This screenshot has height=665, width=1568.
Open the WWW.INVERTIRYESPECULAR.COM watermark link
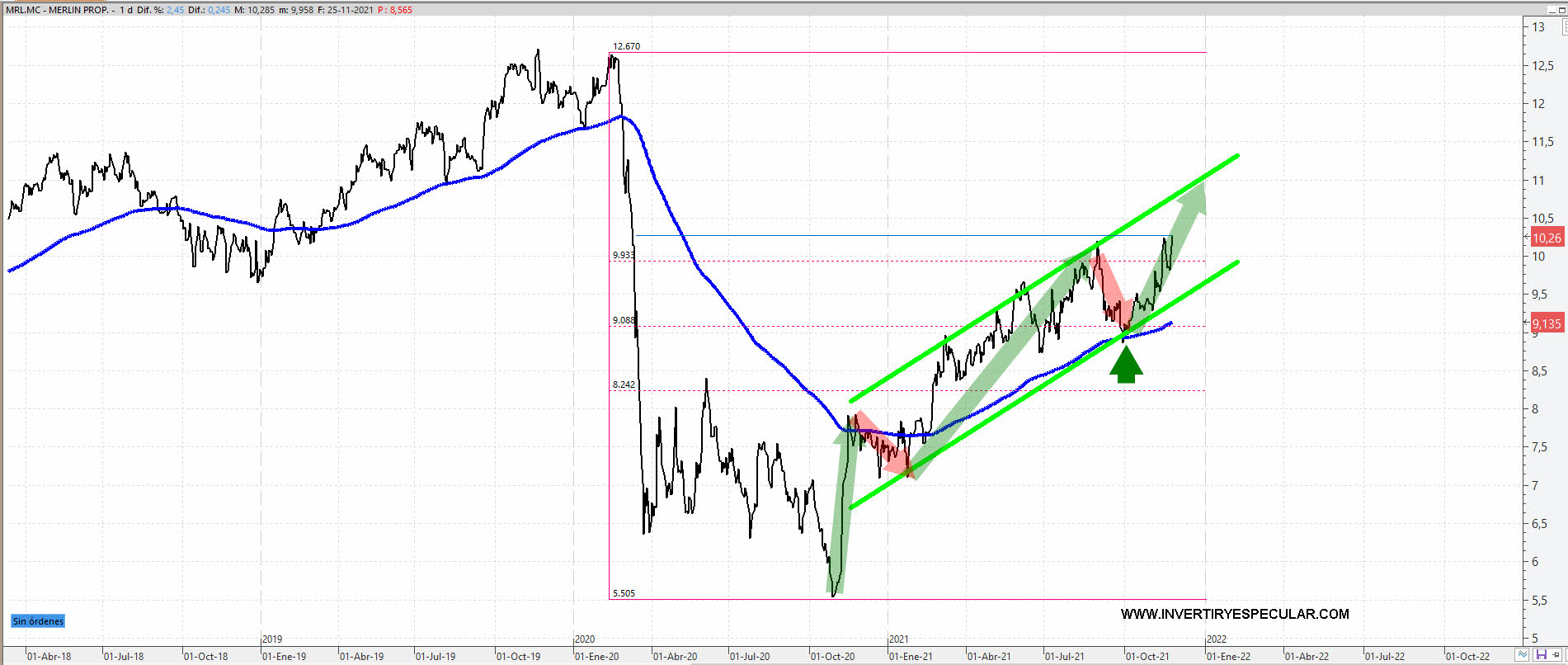point(1234,614)
